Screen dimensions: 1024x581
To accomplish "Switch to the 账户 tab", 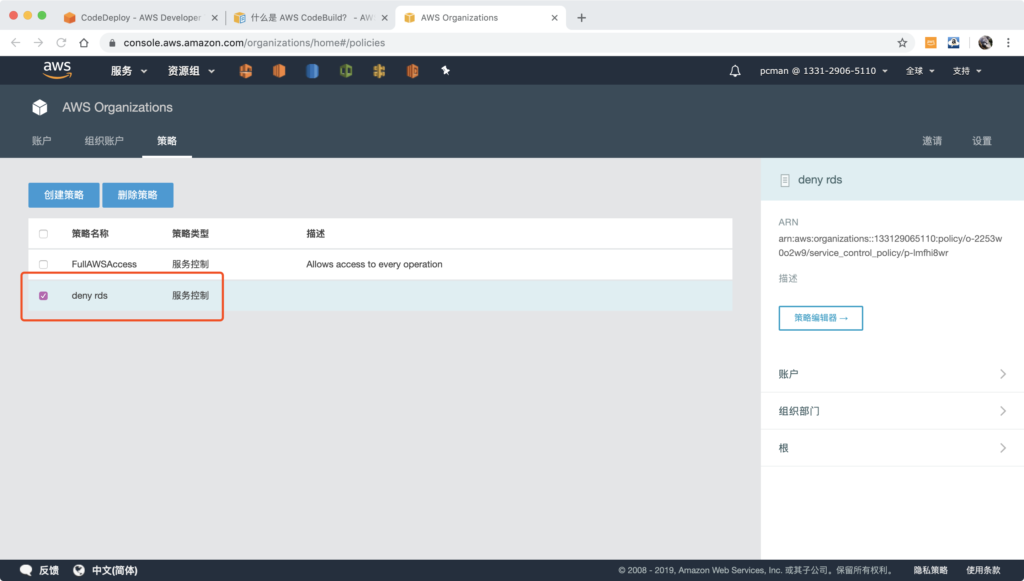I will pos(41,140).
